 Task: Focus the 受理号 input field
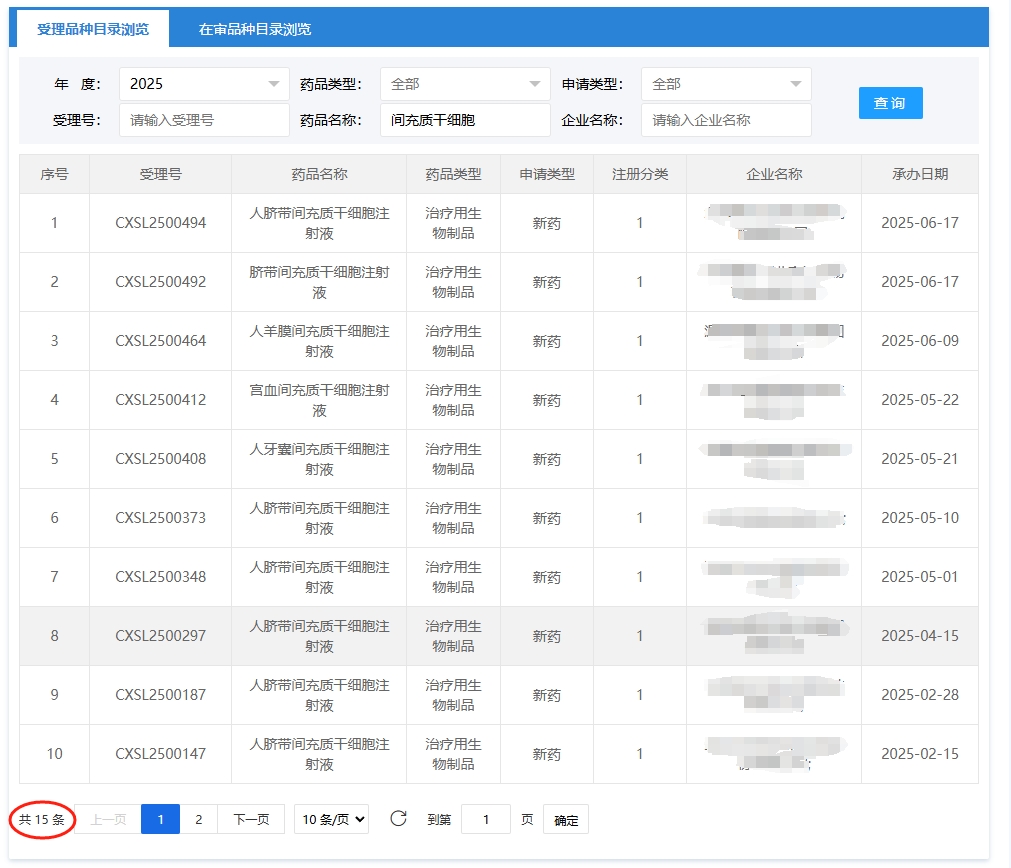click(x=204, y=120)
